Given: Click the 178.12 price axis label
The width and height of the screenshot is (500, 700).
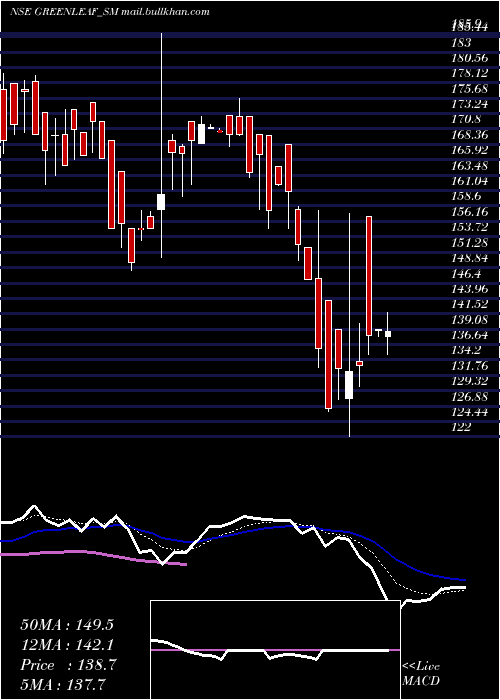Looking at the screenshot, I should pos(469,73).
